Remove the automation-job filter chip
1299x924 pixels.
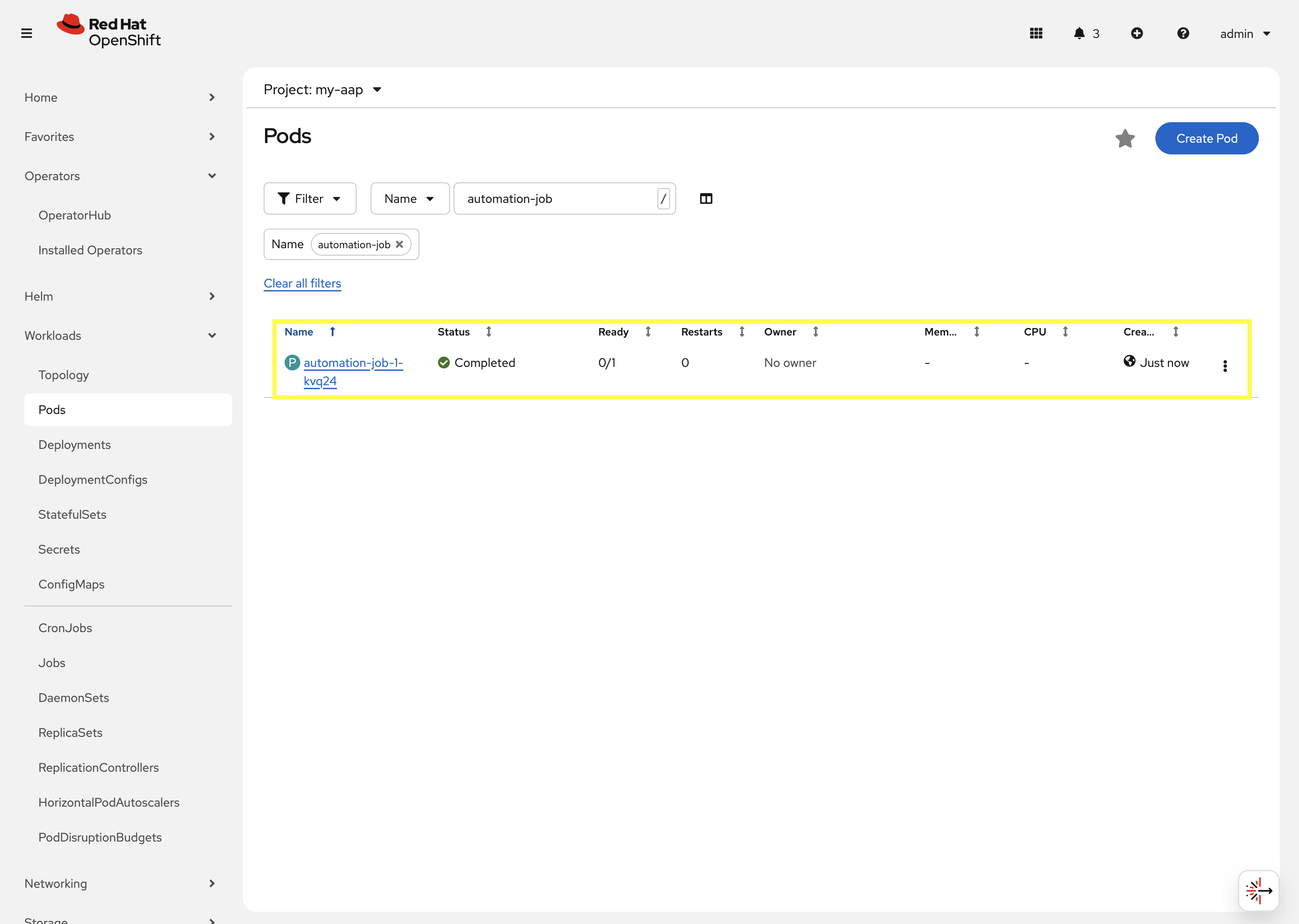click(x=399, y=245)
